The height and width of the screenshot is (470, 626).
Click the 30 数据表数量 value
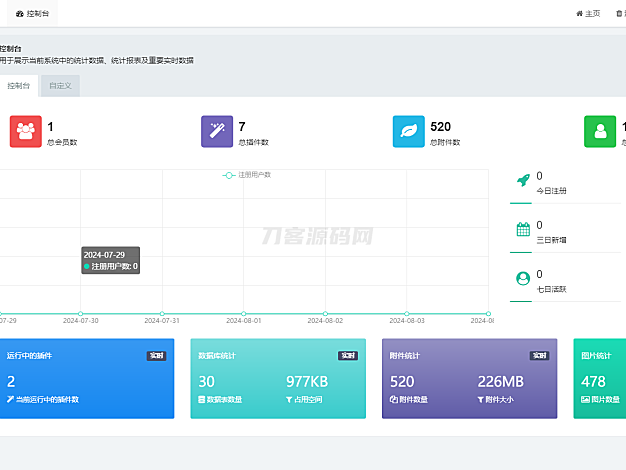pyautogui.click(x=206, y=381)
